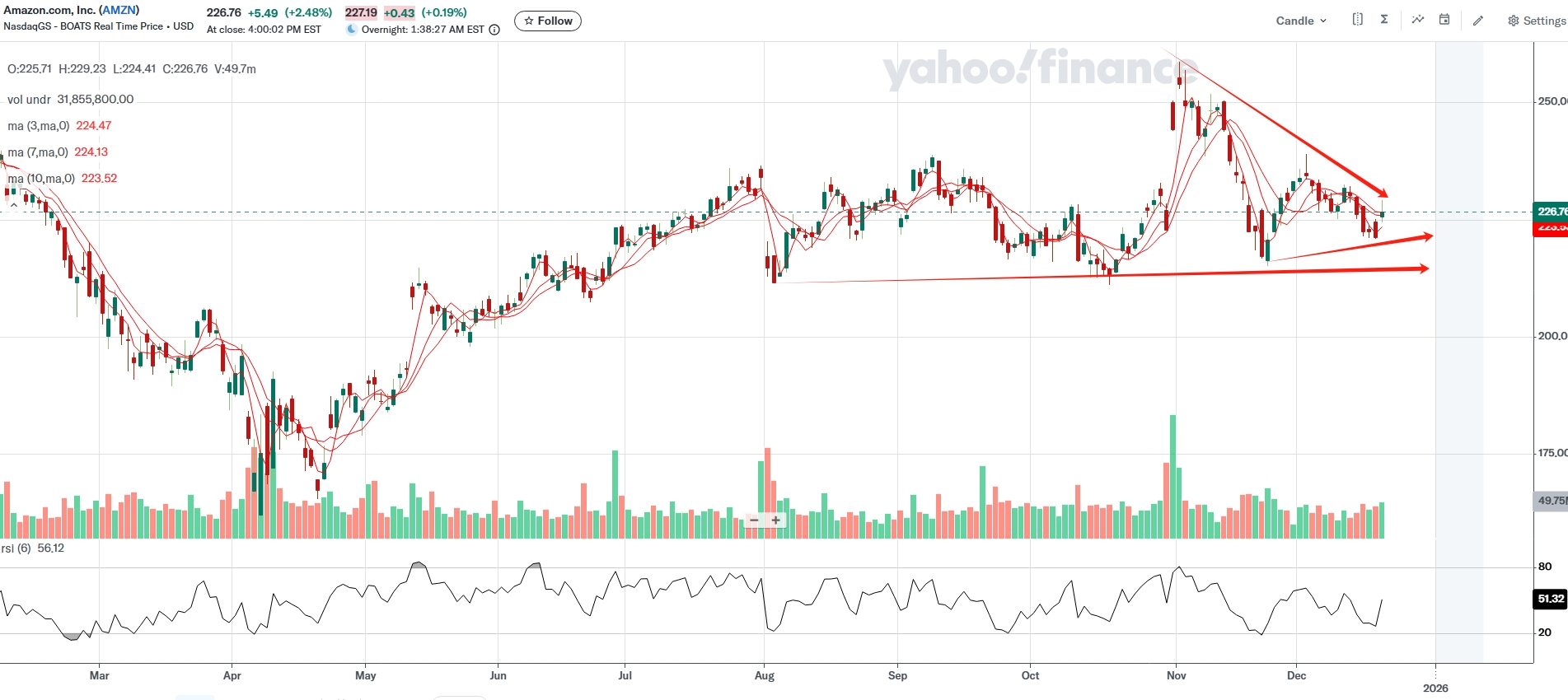Zoom out with the minus button
Image resolution: width=1568 pixels, height=700 pixels.
pyautogui.click(x=754, y=520)
